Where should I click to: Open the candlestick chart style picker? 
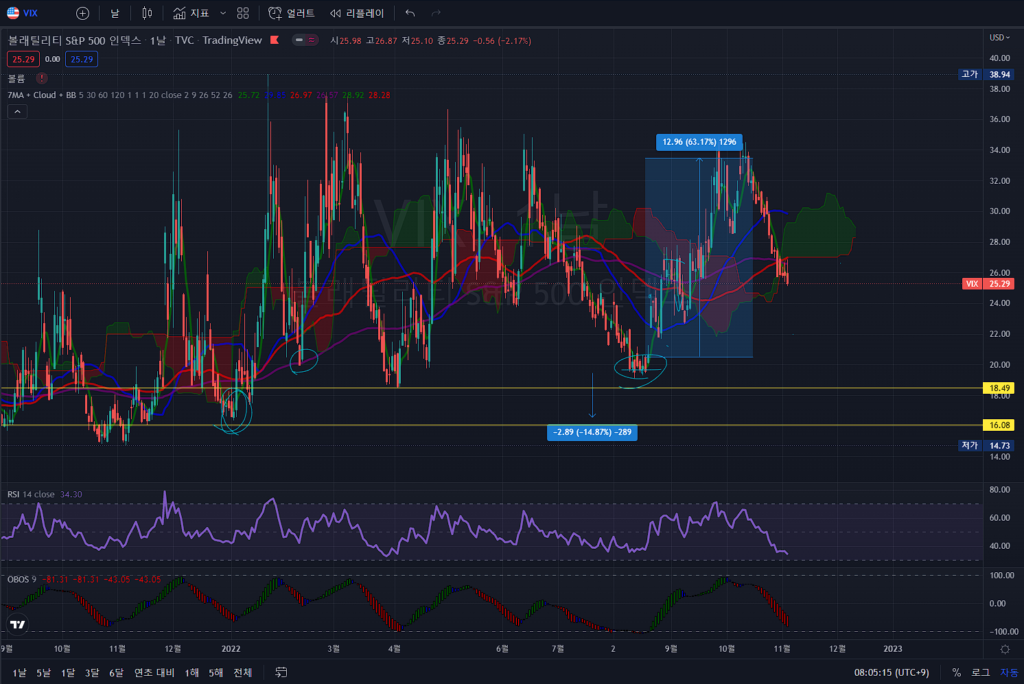pos(147,13)
